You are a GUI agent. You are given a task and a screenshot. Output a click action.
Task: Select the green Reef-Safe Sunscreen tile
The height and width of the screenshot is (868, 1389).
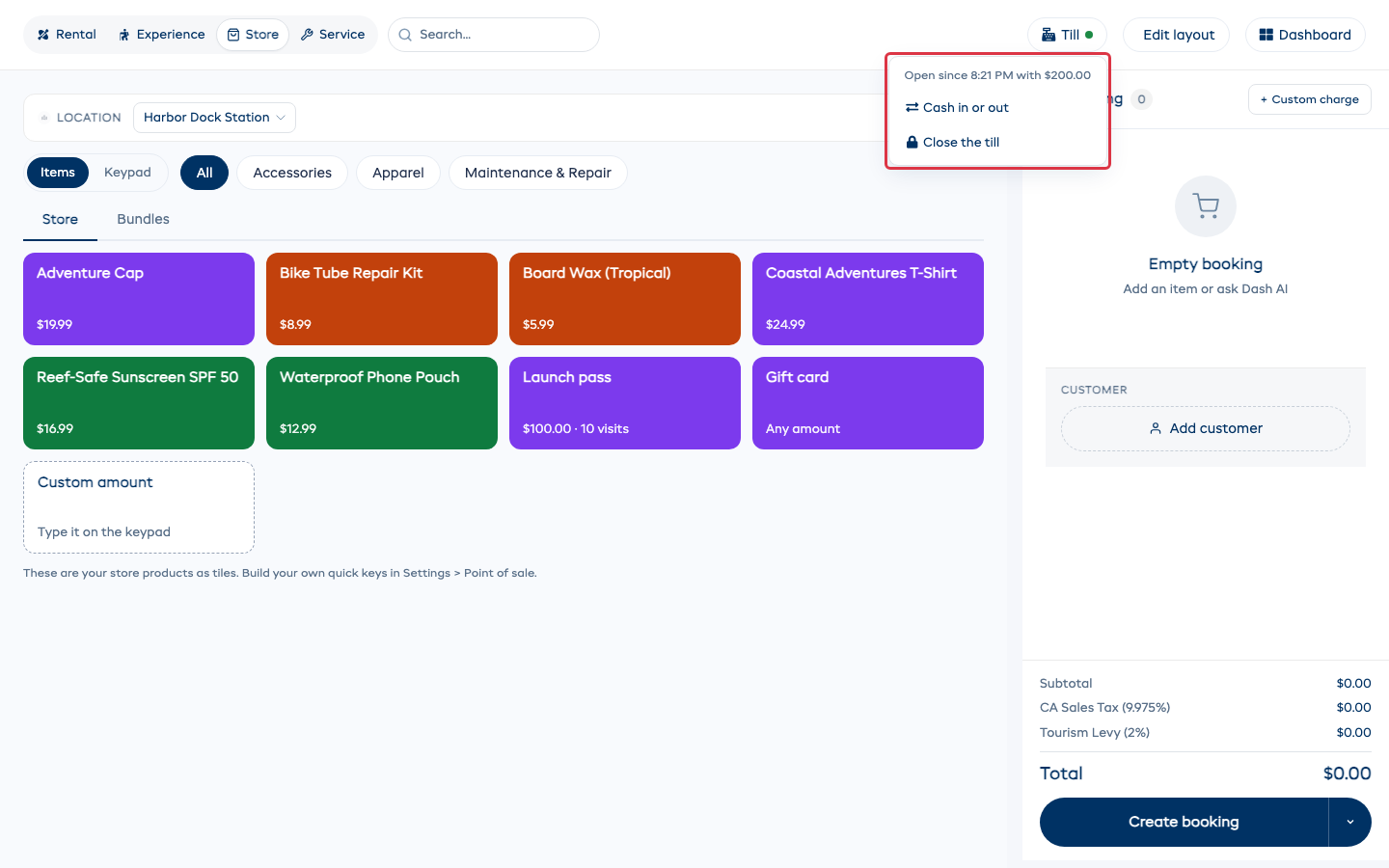139,403
